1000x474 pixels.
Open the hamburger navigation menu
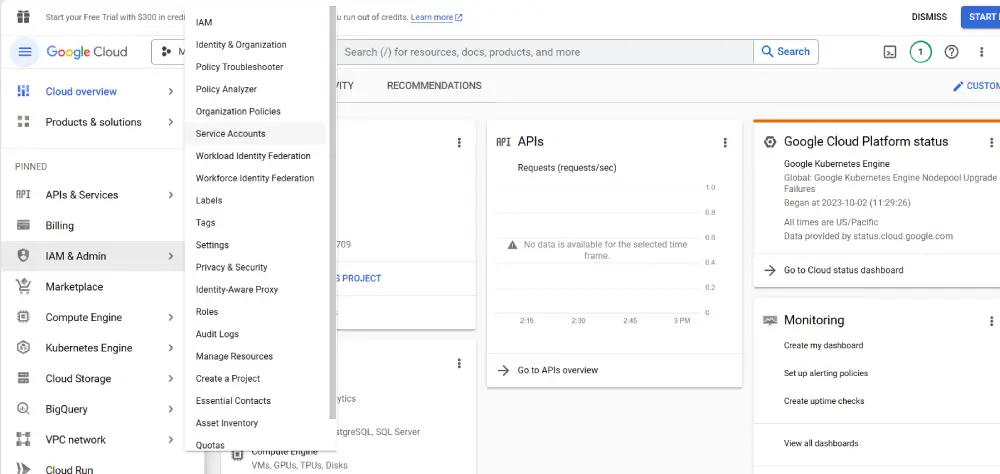point(25,52)
